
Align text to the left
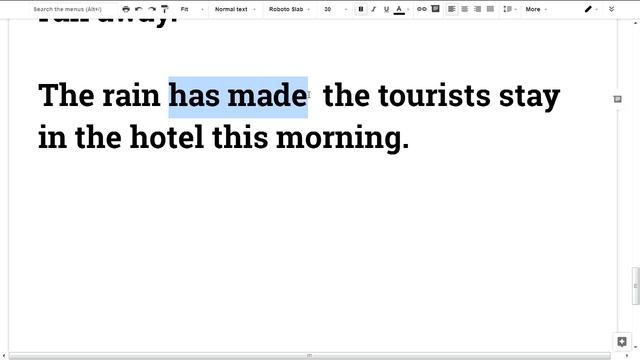pyautogui.click(x=451, y=9)
